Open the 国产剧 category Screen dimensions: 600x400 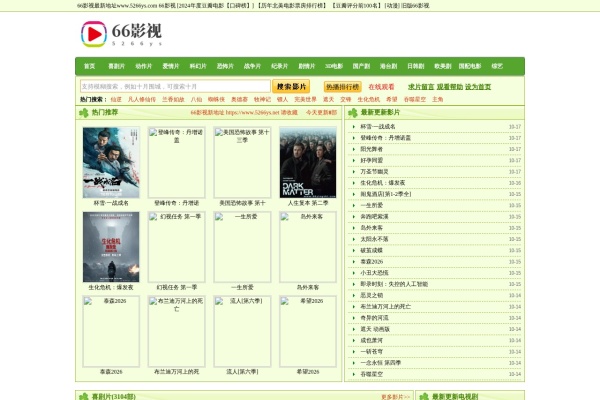(x=361, y=66)
